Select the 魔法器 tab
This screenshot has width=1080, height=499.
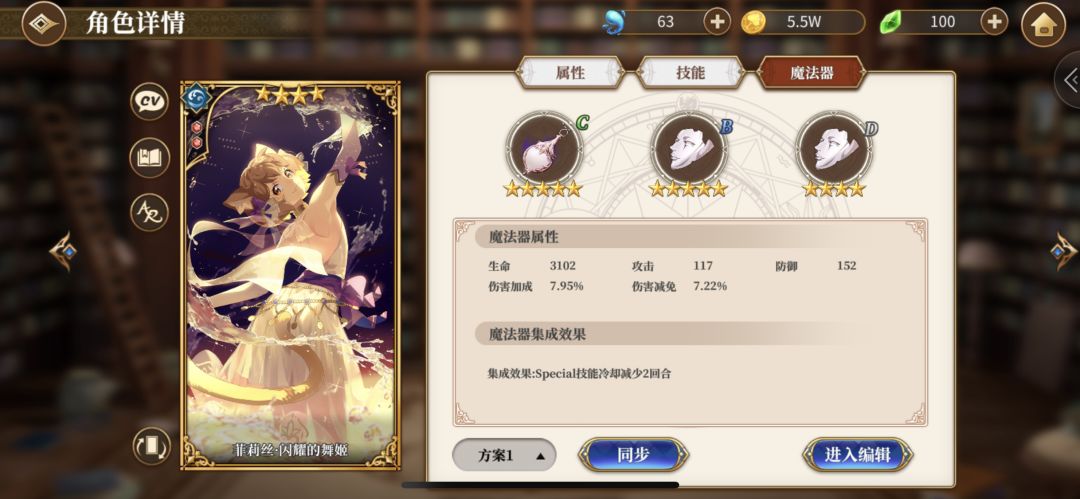(811, 72)
